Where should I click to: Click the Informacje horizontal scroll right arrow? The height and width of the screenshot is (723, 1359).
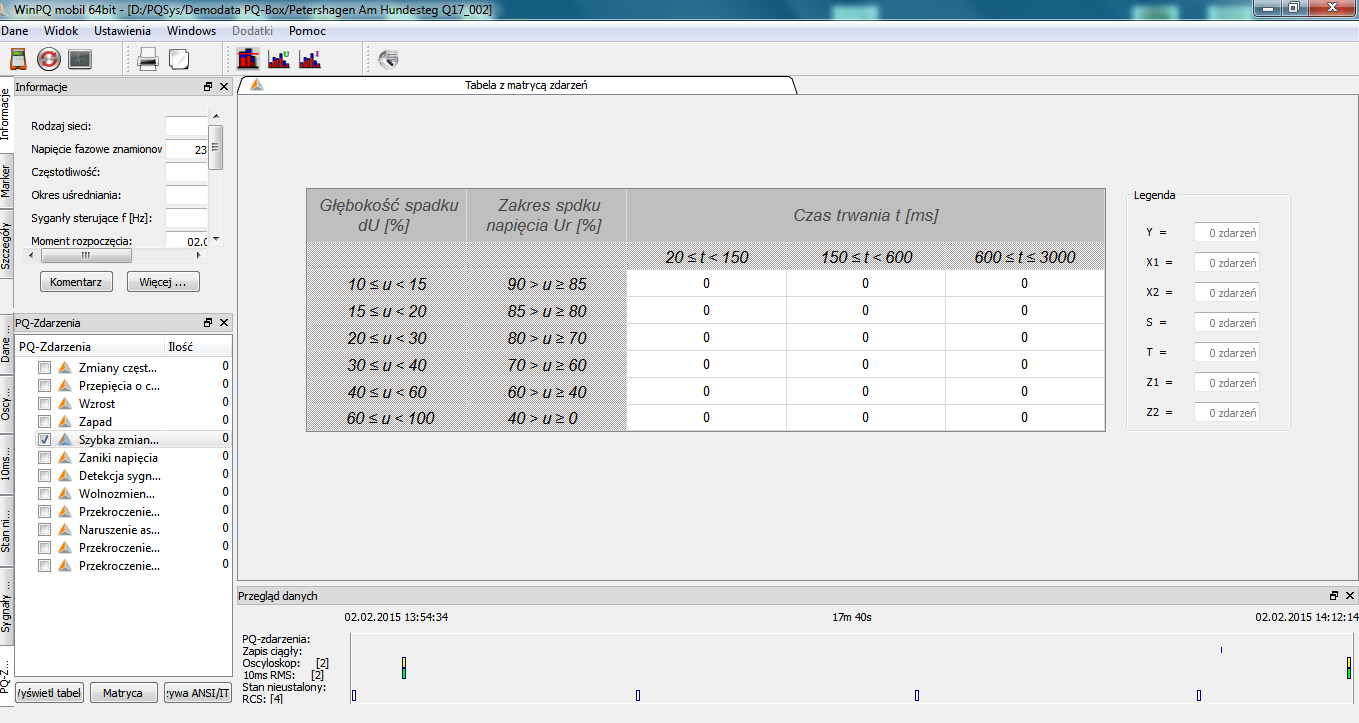[198, 255]
